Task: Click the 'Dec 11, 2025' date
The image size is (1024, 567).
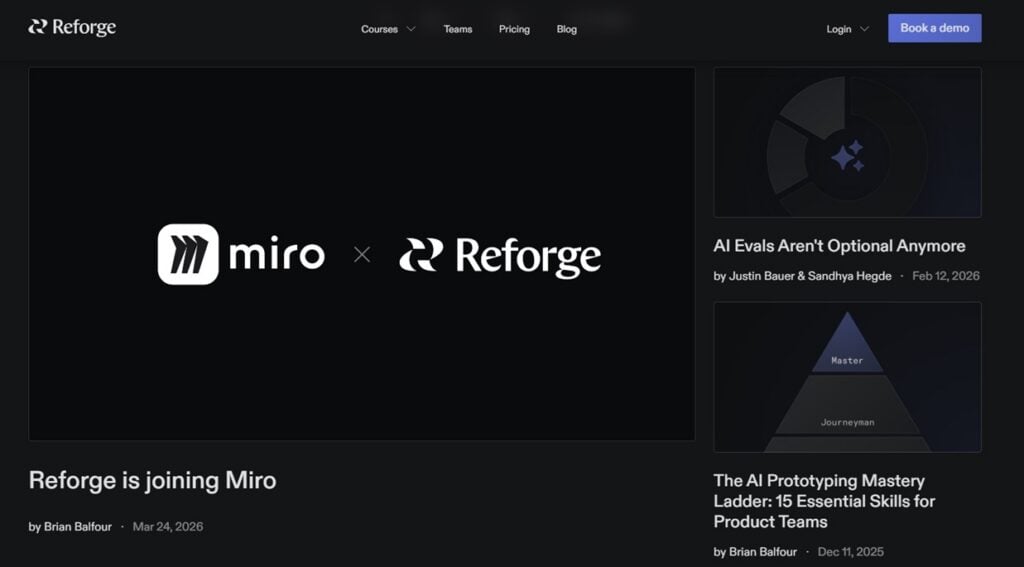Action: (x=851, y=552)
